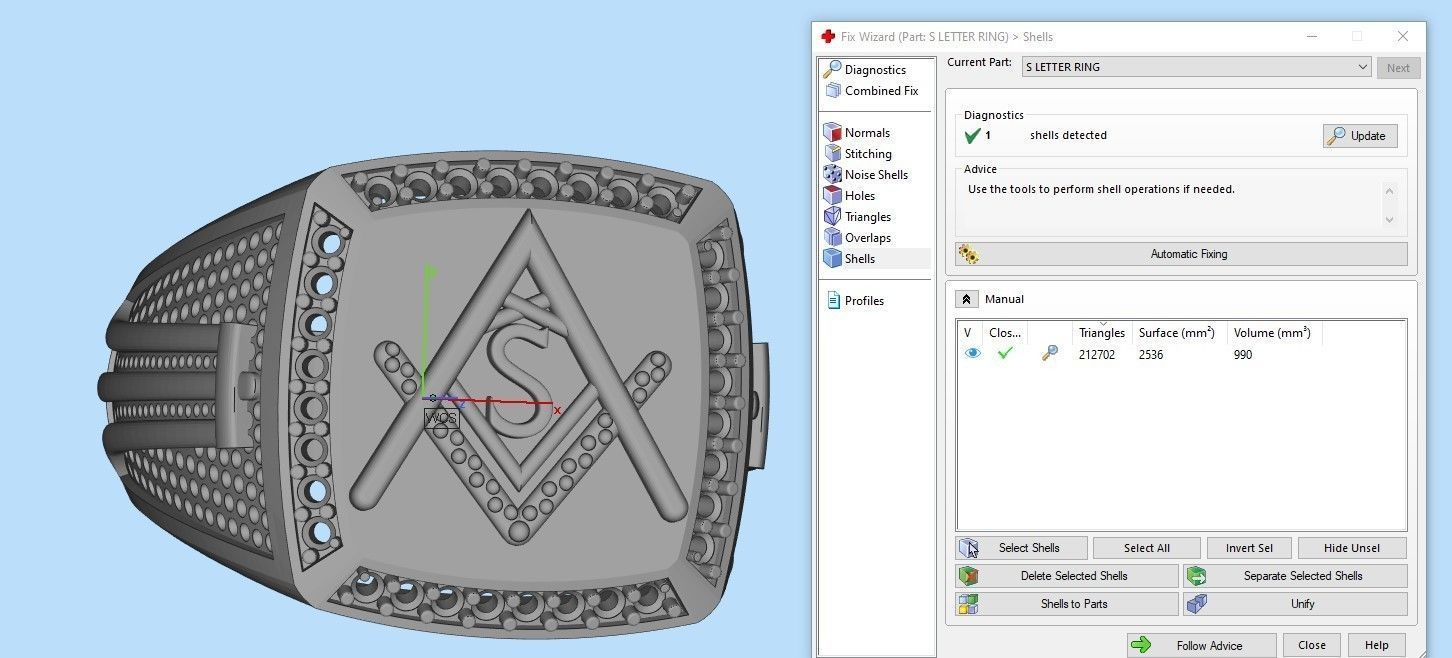
Task: Open the Profiles page
Action: pyautogui.click(x=864, y=301)
